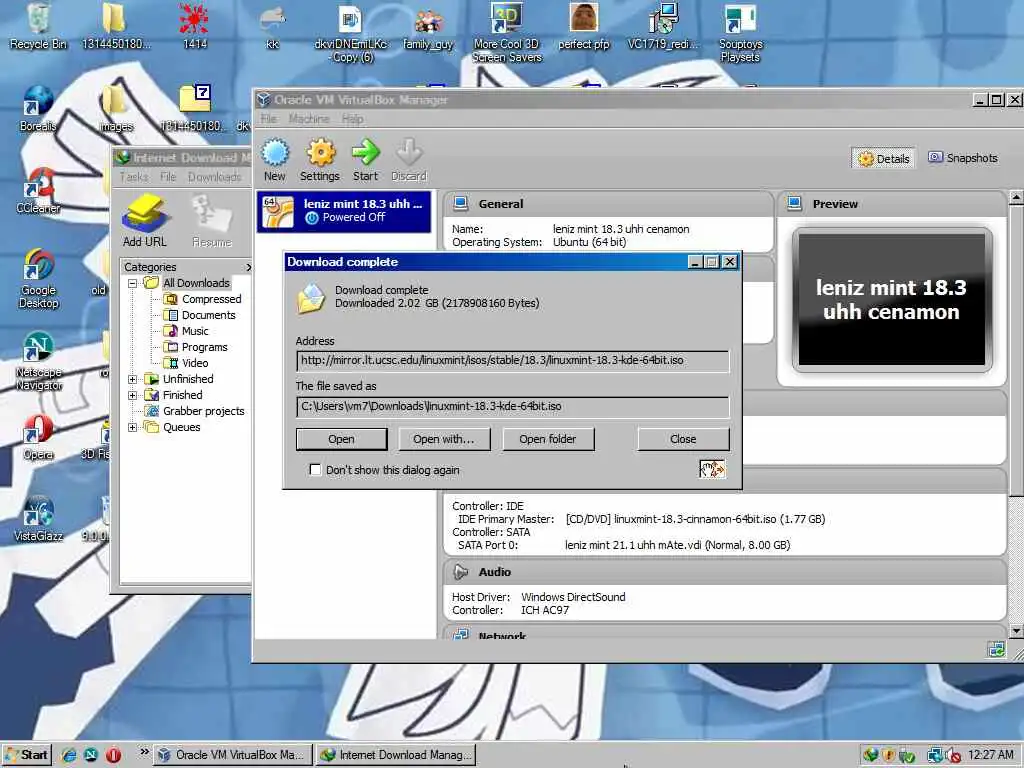This screenshot has height=768, width=1024.
Task: Check Don't show this dialog again
Action: coord(315,470)
